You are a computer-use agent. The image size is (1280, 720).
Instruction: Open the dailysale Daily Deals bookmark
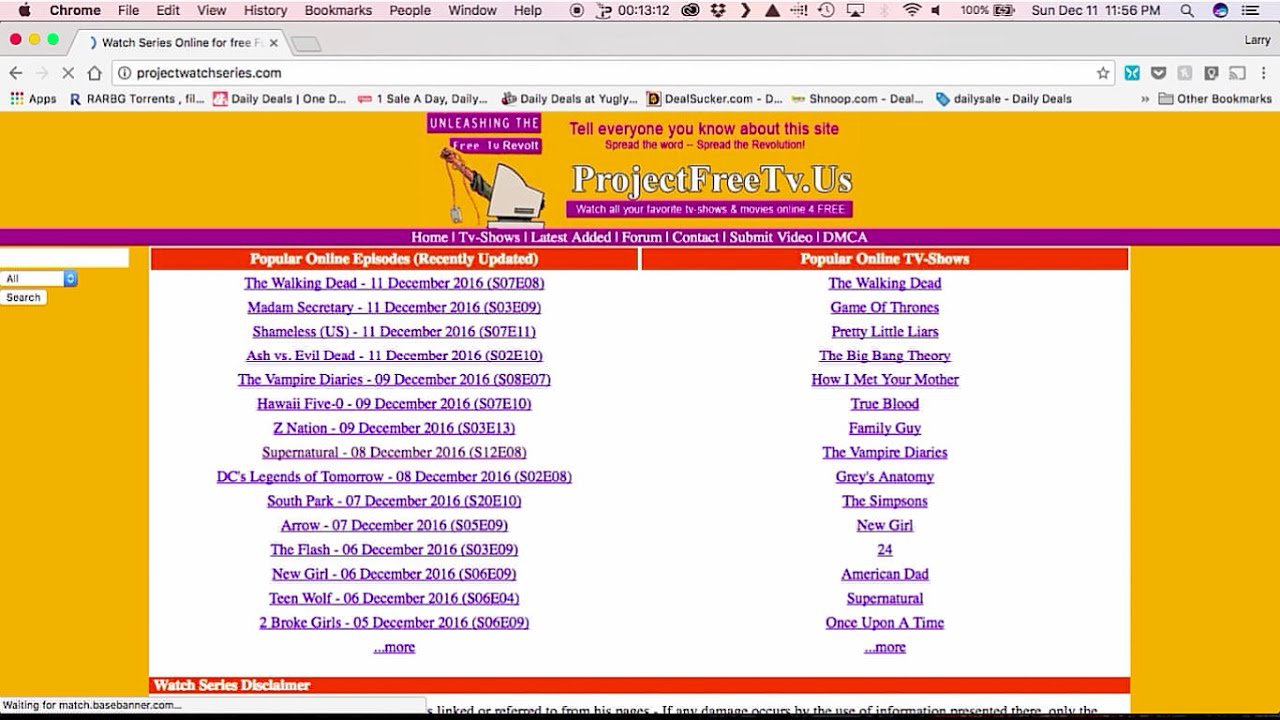click(x=1004, y=99)
